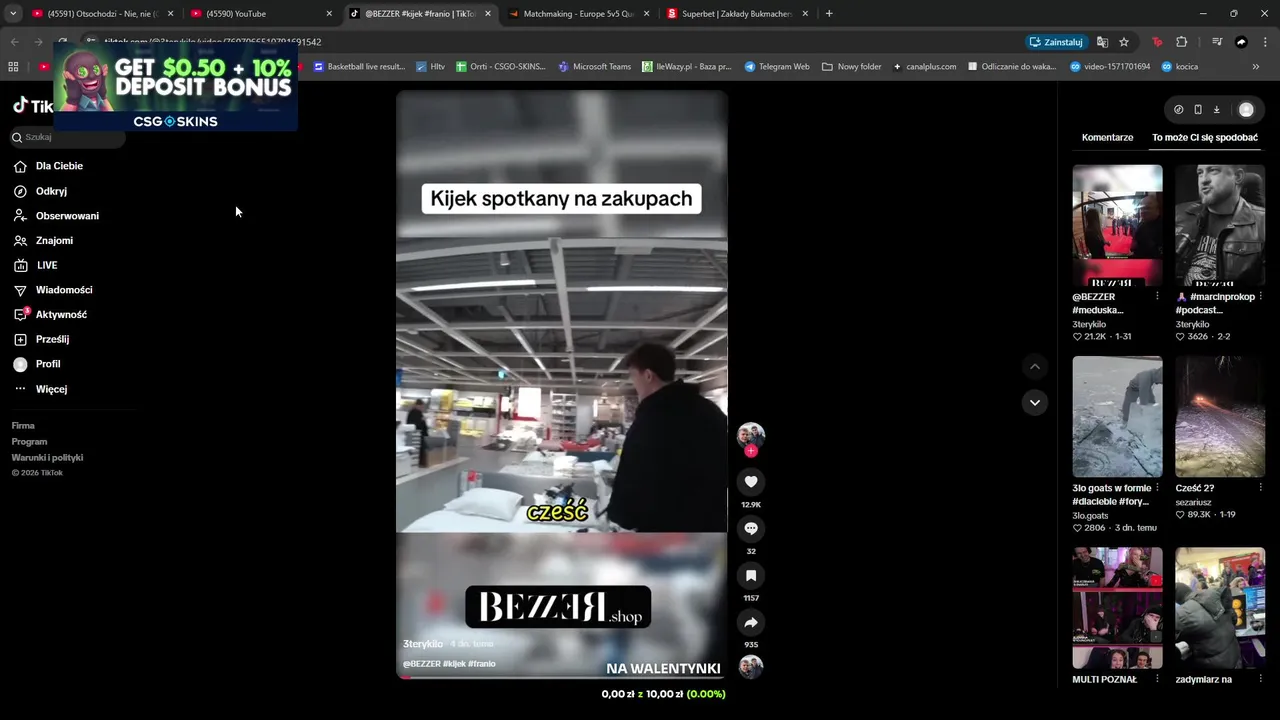Open Nowy folder bookmarks folder
The image size is (1280, 720).
pyautogui.click(x=851, y=67)
